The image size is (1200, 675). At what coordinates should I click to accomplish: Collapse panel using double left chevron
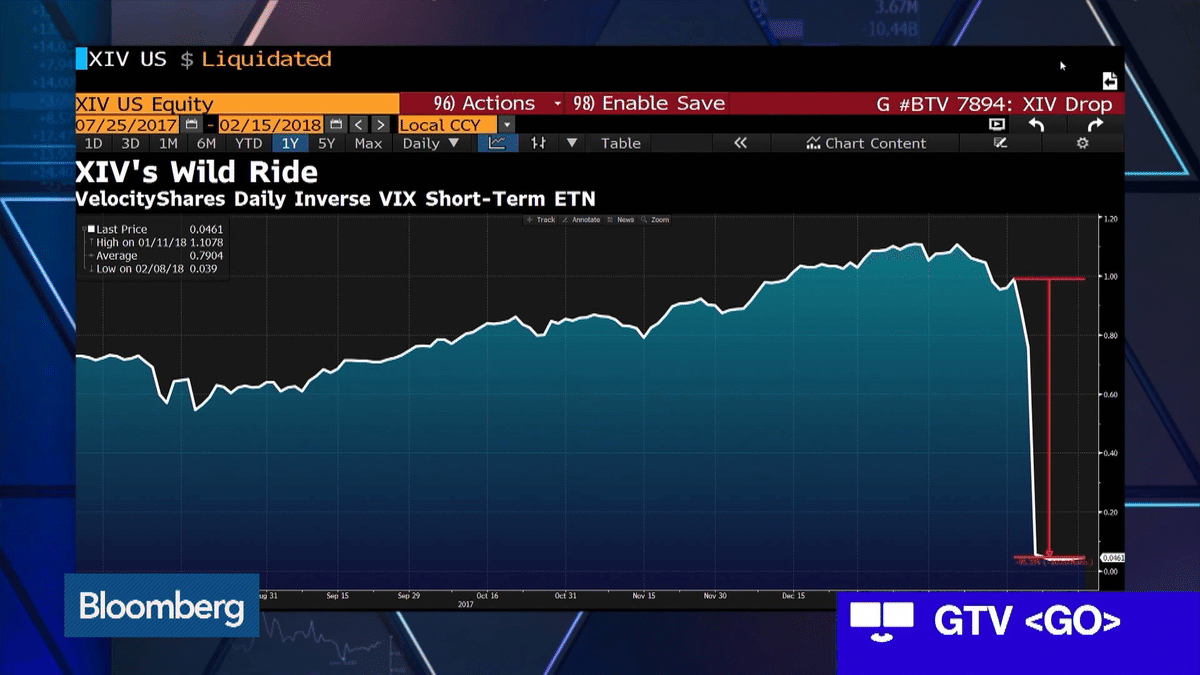click(x=741, y=143)
